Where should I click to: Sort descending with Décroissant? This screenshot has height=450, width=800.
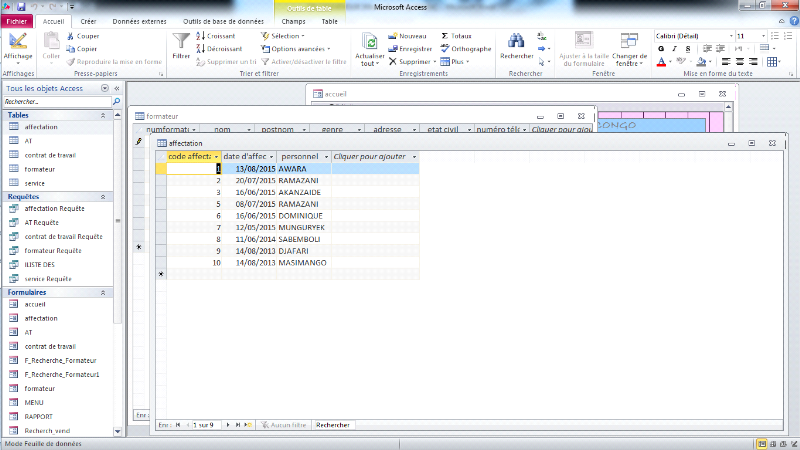tap(219, 49)
